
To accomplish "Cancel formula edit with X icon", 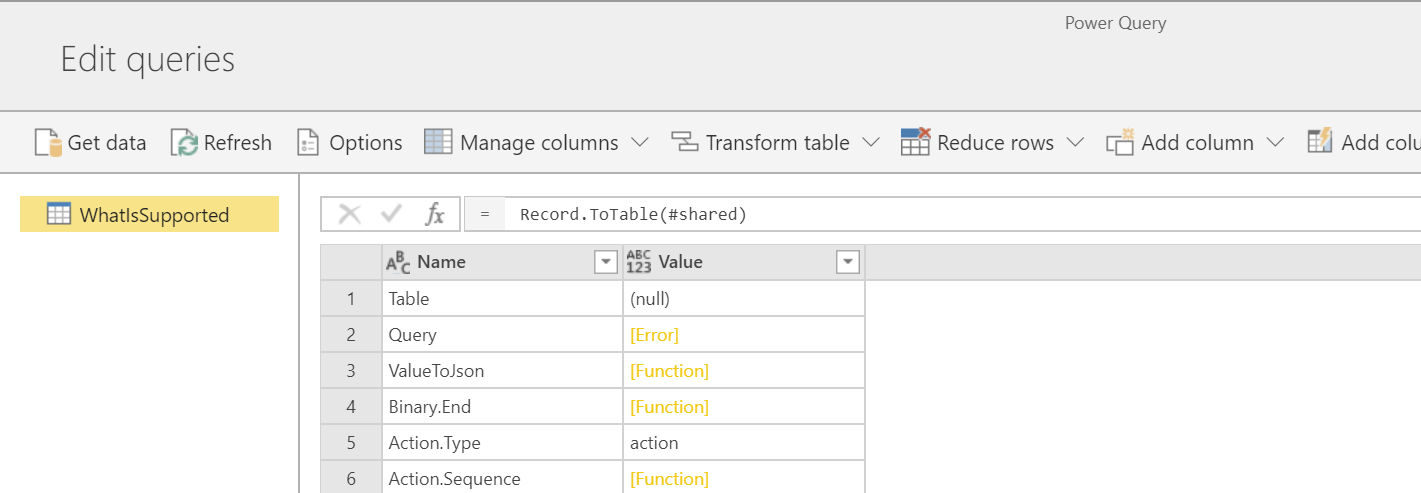I will 349,214.
